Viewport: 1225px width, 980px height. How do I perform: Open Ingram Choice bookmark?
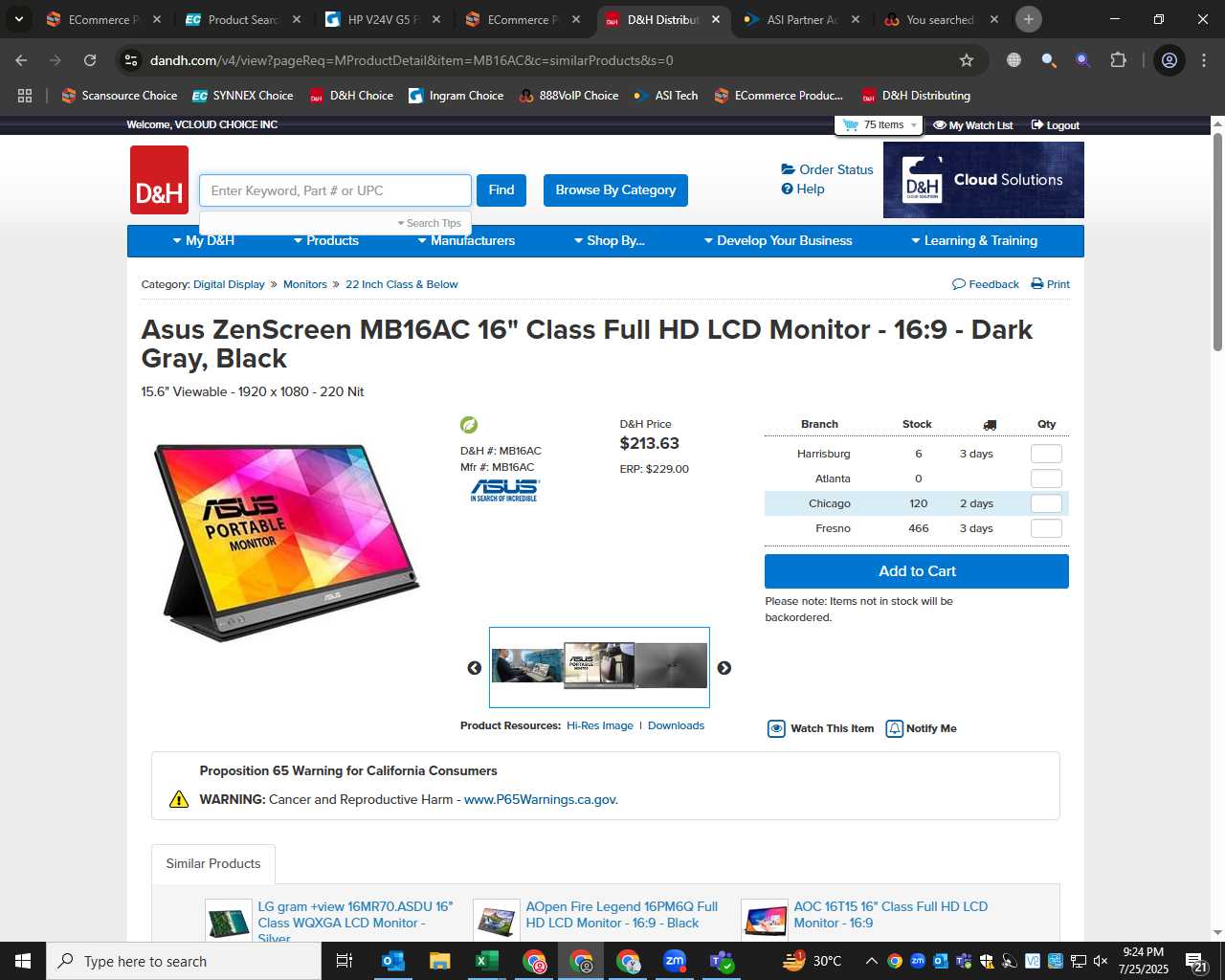(456, 96)
